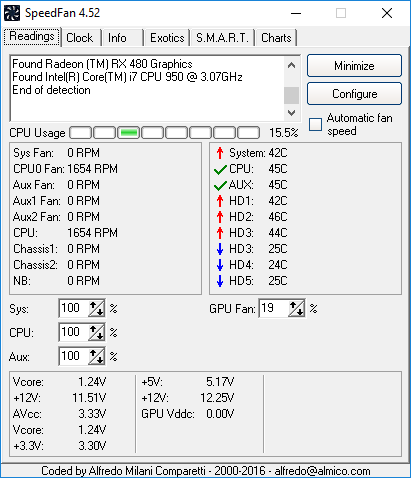Click the SpeedFan fan icon in title bar

(x=12, y=13)
